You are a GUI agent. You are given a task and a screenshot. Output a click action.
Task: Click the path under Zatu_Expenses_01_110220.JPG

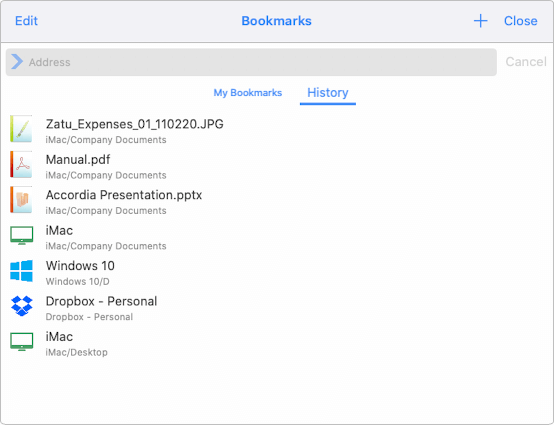pos(106,140)
